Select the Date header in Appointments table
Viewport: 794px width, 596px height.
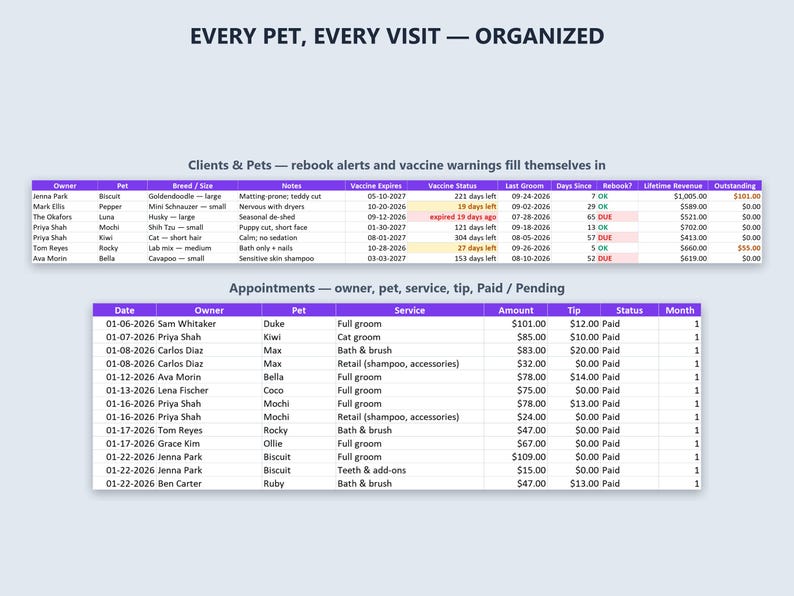[125, 310]
